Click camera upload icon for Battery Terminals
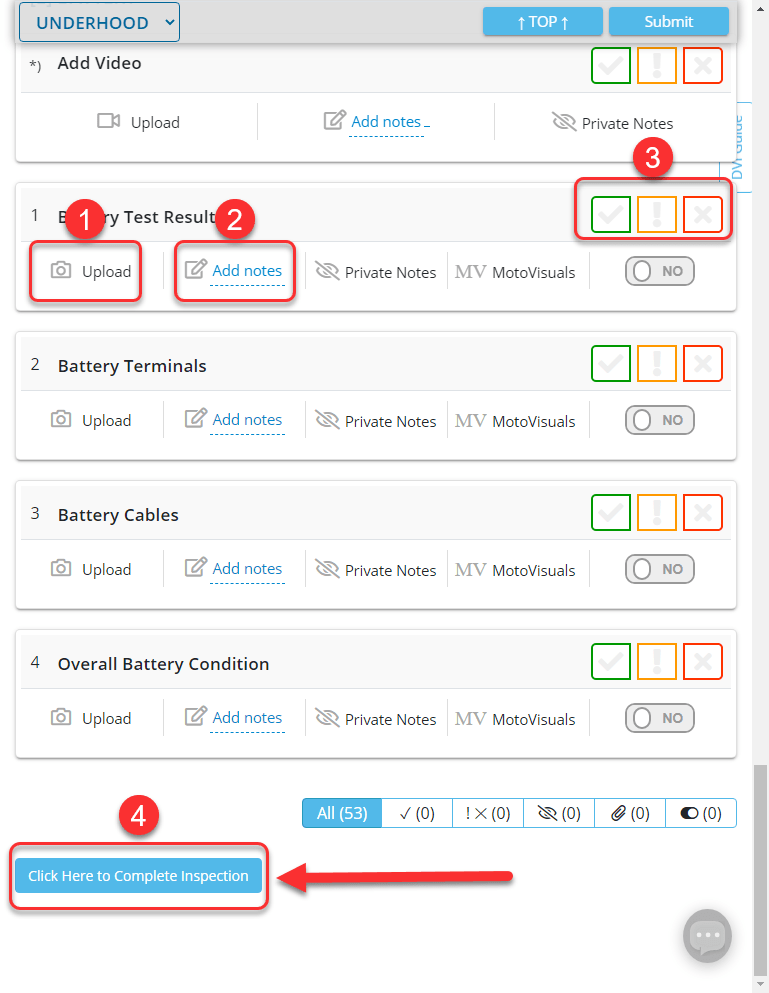This screenshot has width=769, height=993. (62, 420)
